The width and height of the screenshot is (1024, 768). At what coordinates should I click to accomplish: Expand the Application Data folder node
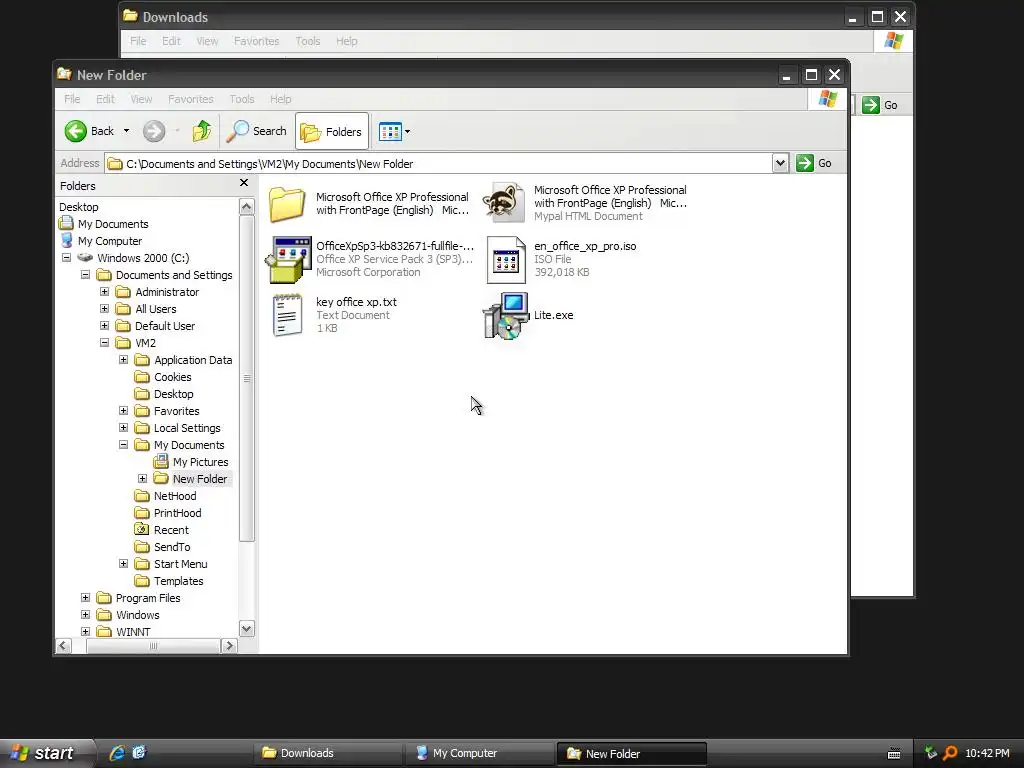[123, 360]
